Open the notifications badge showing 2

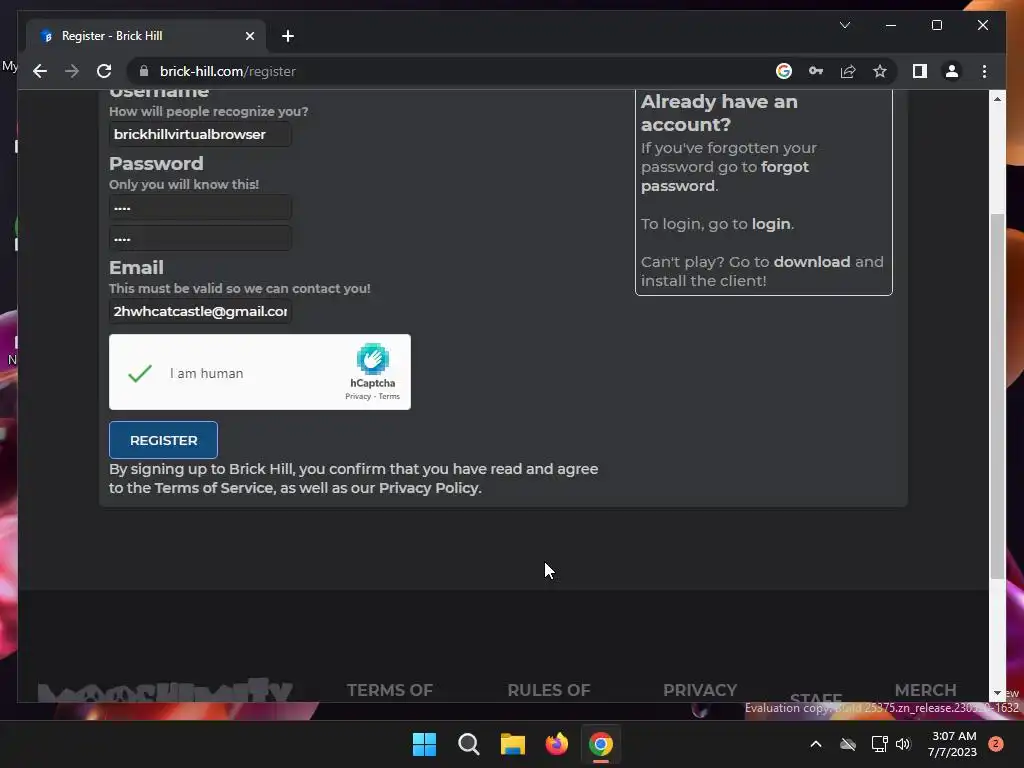point(995,744)
